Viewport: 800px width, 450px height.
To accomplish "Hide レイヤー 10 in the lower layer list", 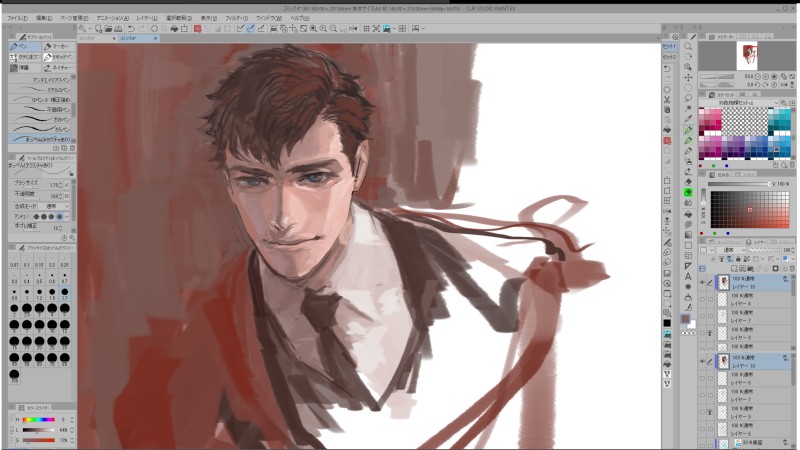I will [702, 361].
